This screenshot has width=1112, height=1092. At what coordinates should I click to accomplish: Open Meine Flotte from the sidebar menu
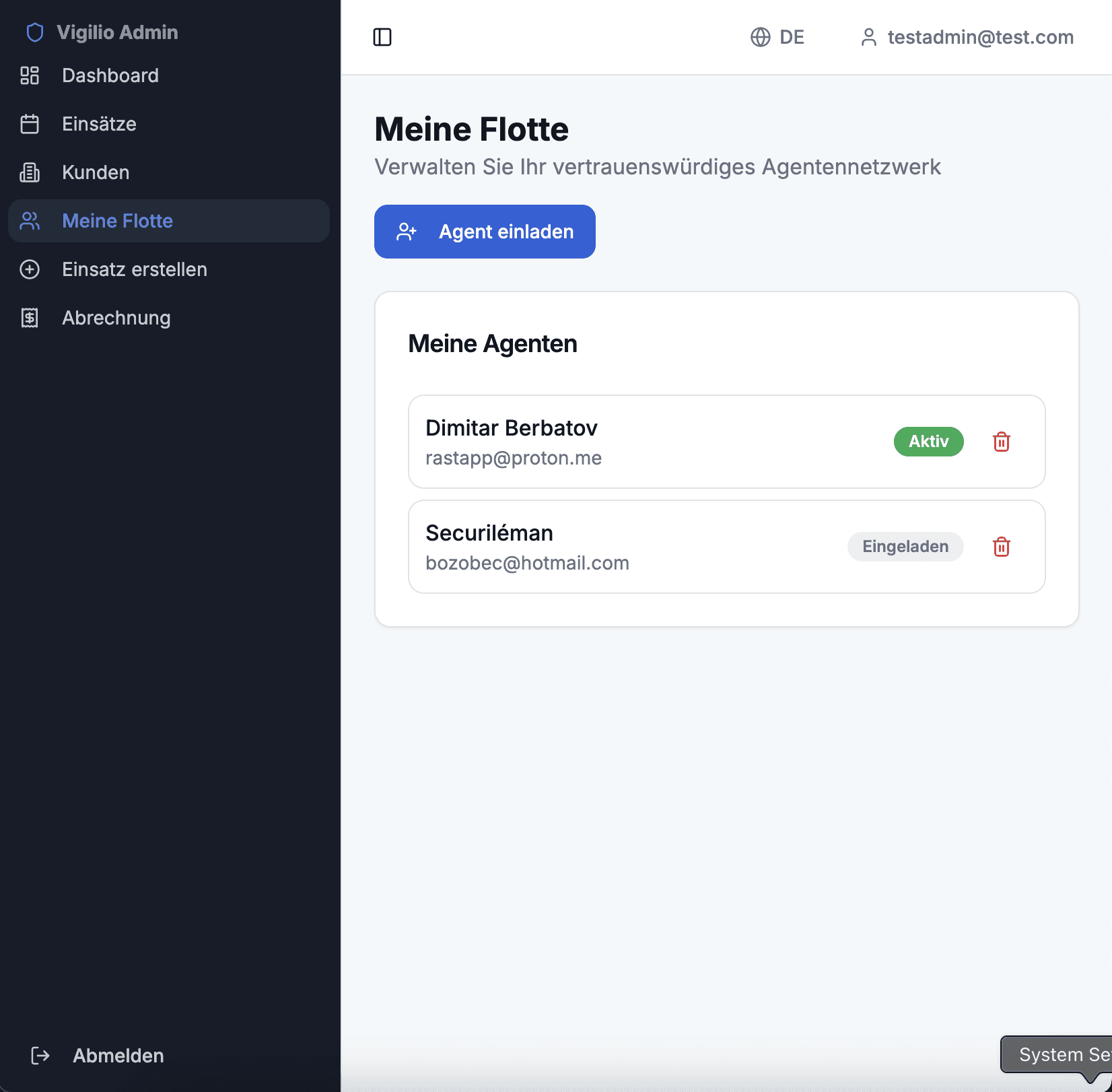click(x=117, y=221)
